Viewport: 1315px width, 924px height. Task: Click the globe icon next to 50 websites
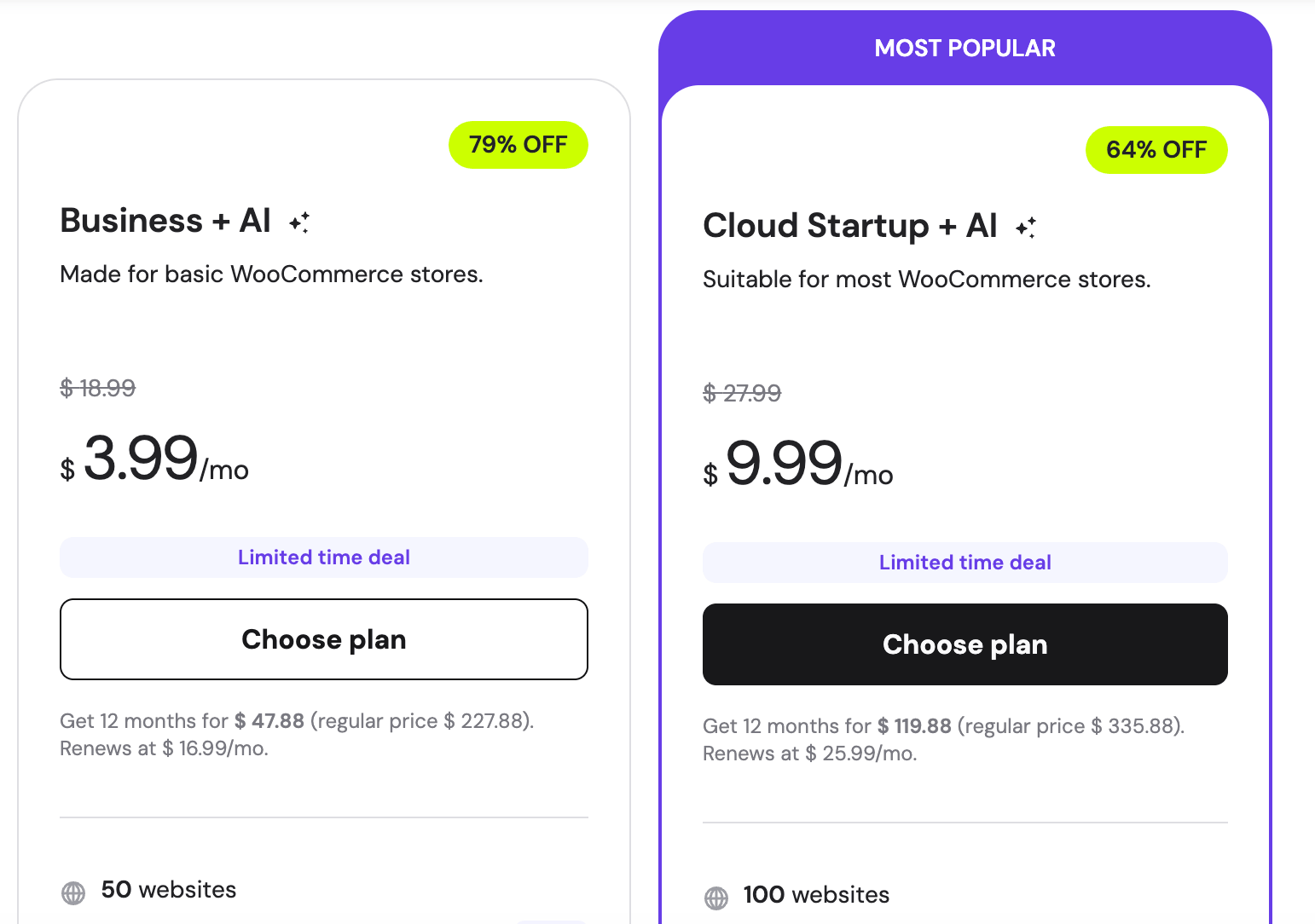73,892
